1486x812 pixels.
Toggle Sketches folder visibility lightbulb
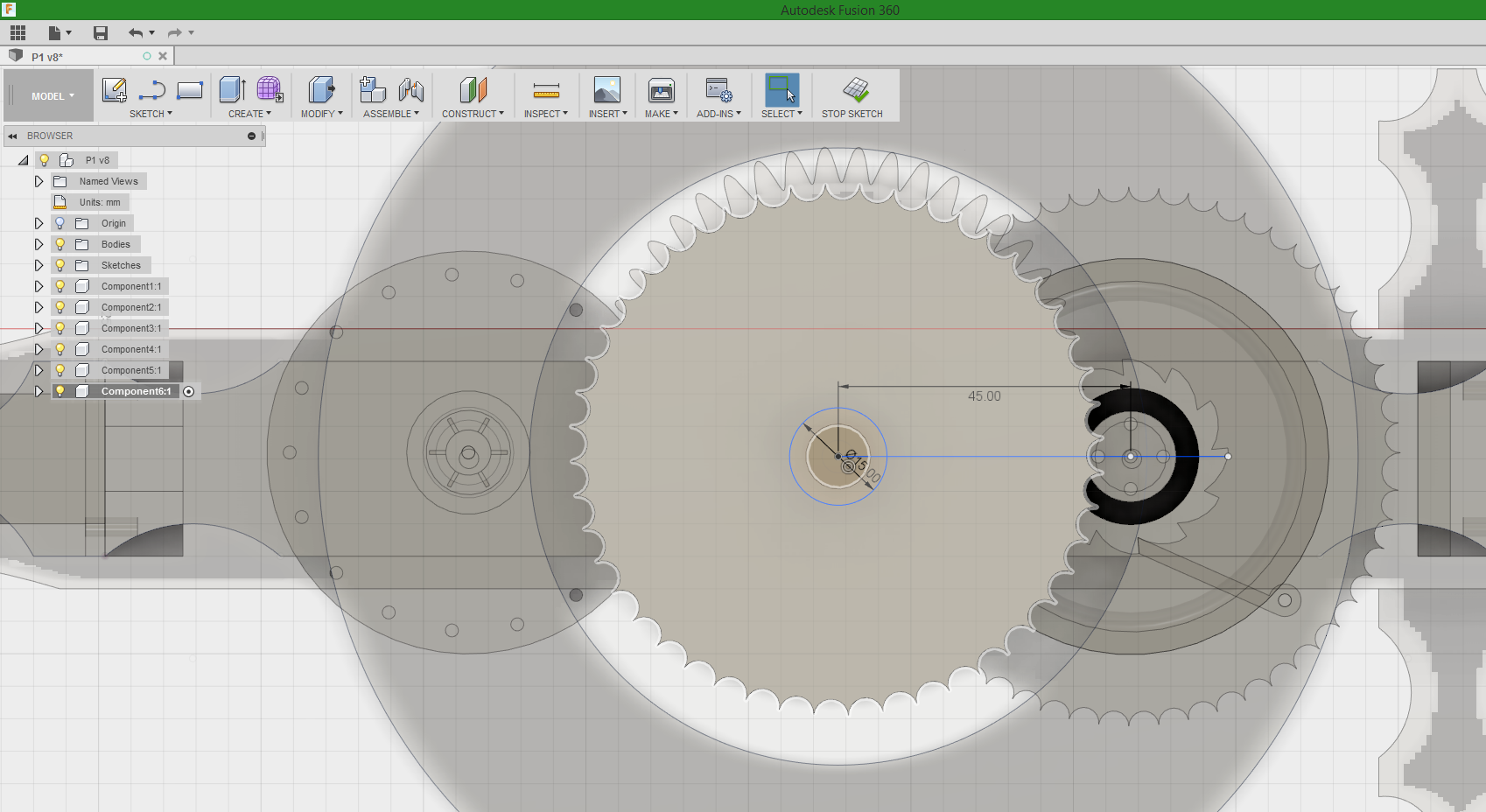pos(60,265)
